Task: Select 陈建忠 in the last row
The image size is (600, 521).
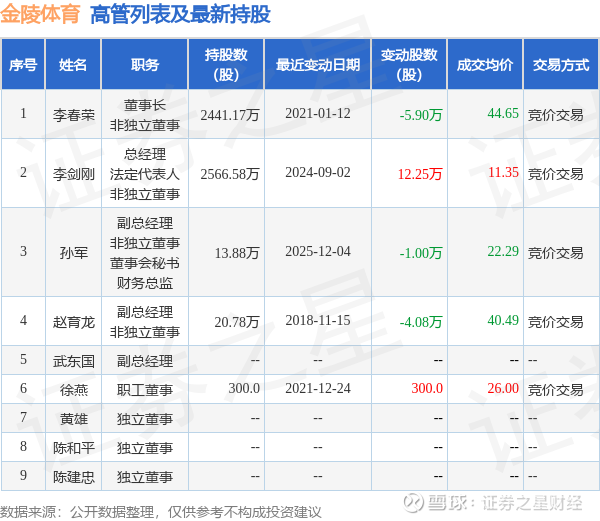Action: pyautogui.click(x=73, y=477)
